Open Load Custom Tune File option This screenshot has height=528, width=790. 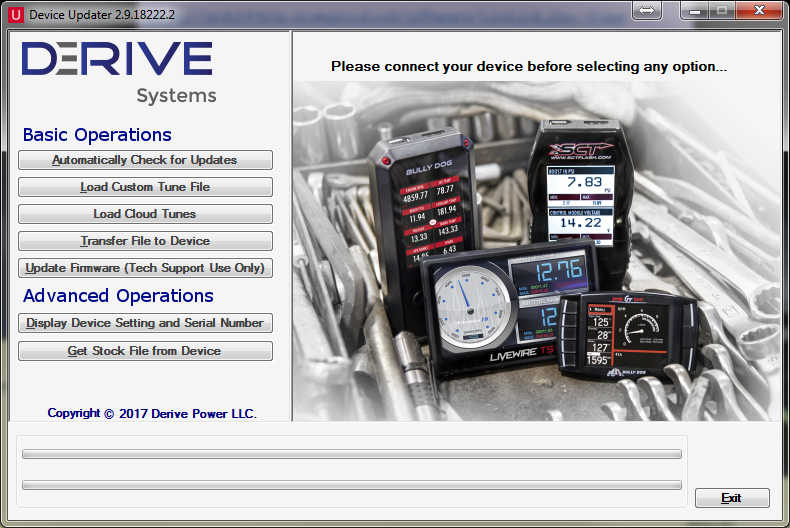(x=145, y=187)
